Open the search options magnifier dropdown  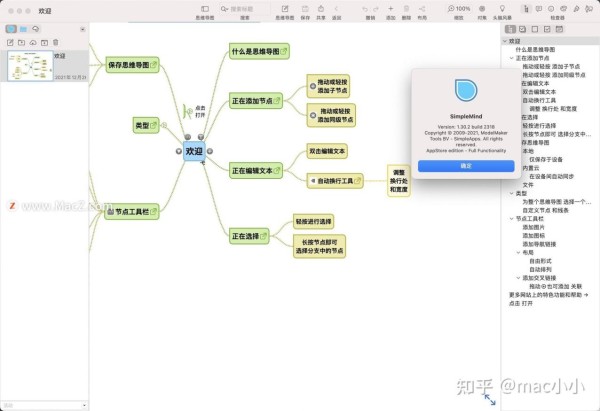click(224, 9)
